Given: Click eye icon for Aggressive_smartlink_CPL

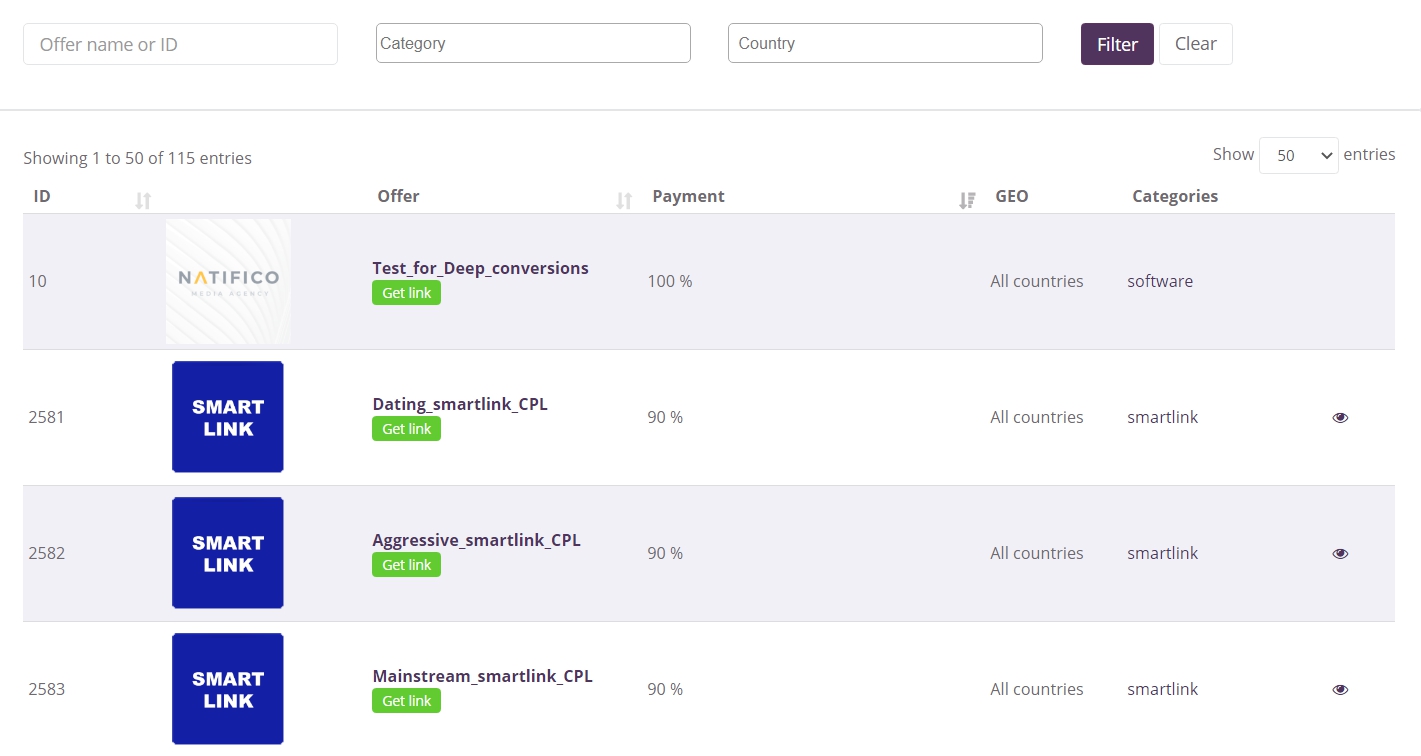Looking at the screenshot, I should coord(1340,554).
